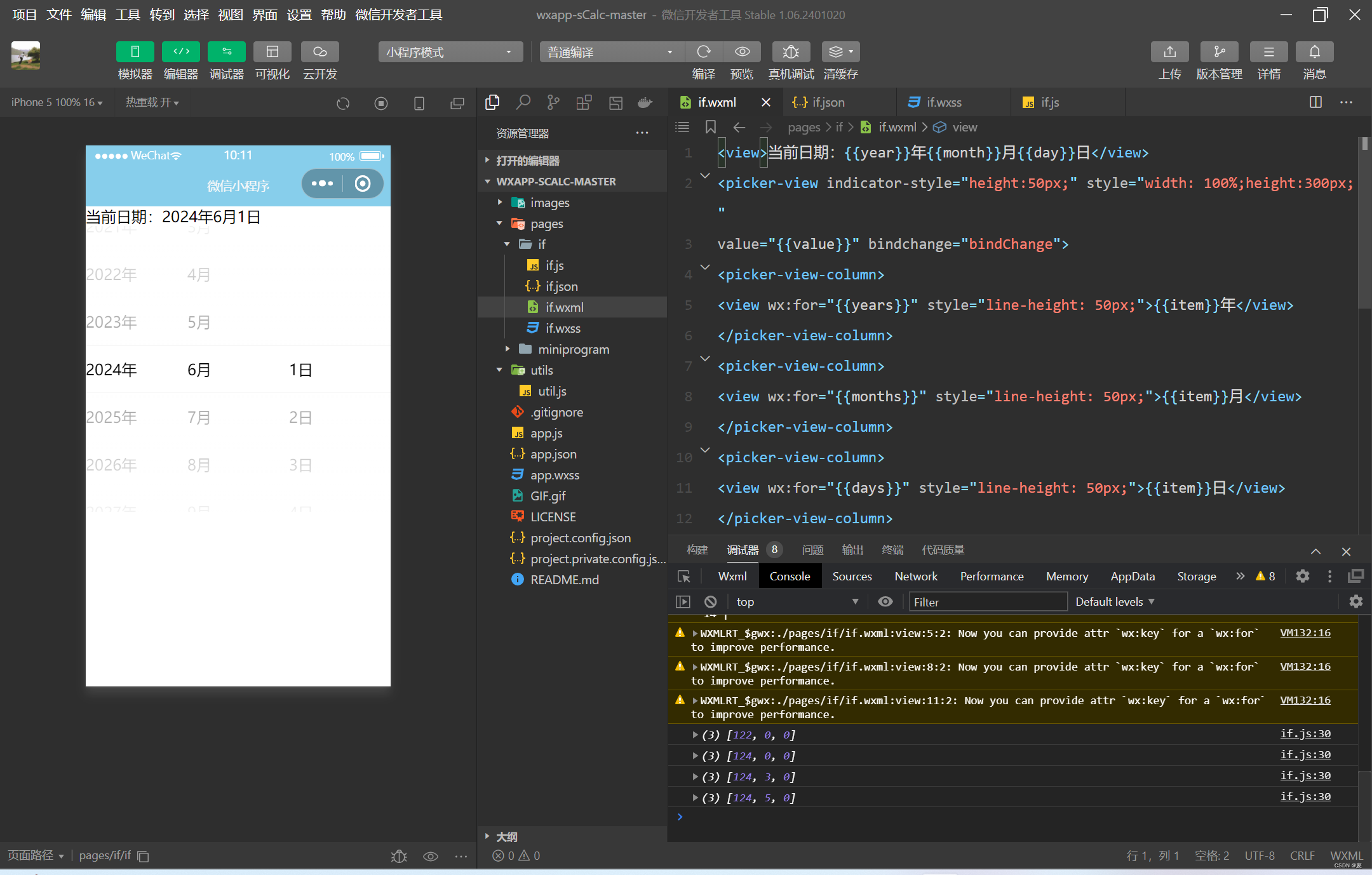Click the console Filter input field
This screenshot has height=875, width=1372.
click(x=987, y=601)
